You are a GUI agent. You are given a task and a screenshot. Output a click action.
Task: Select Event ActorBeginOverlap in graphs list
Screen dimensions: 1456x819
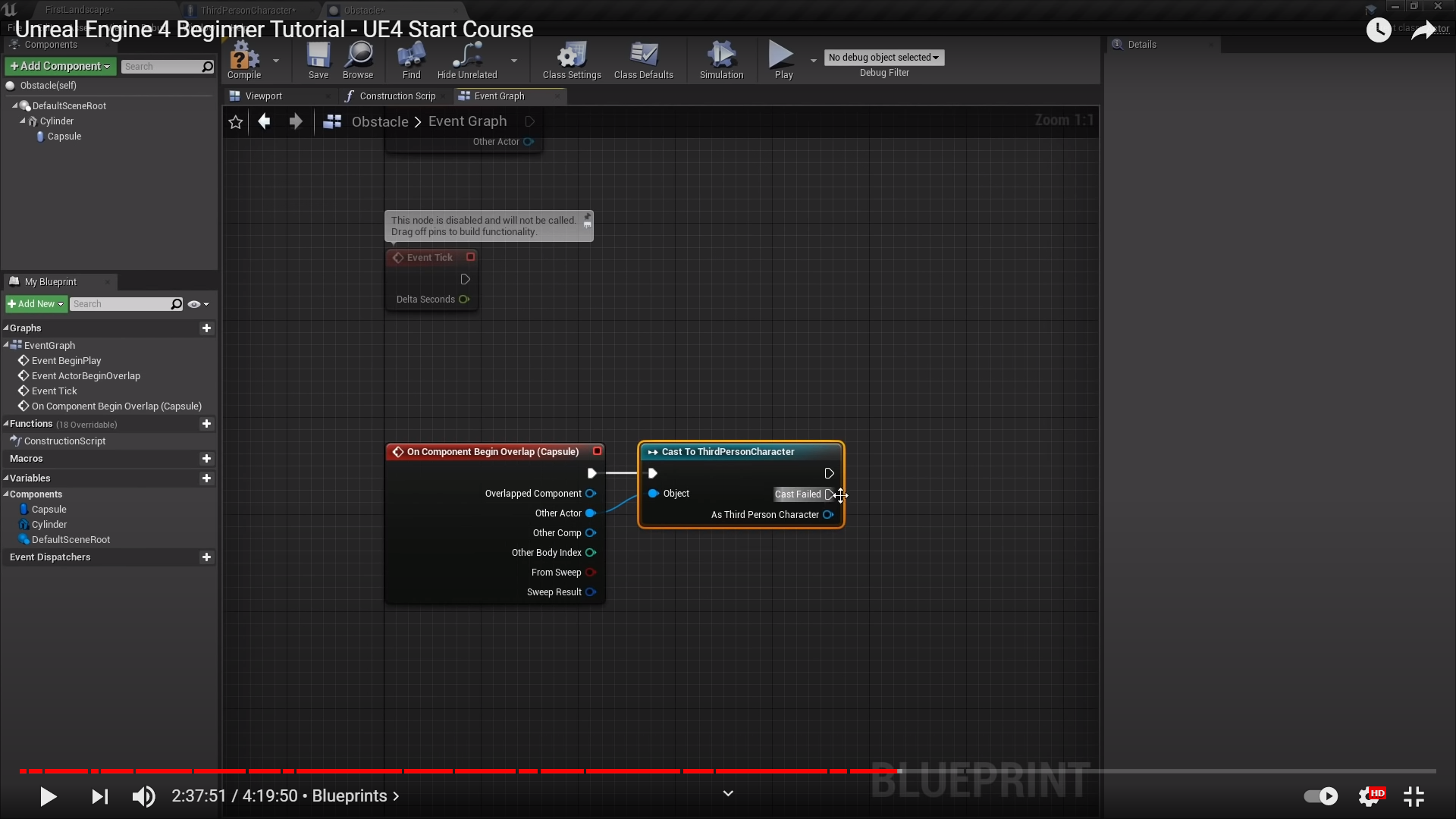pyautogui.click(x=86, y=376)
